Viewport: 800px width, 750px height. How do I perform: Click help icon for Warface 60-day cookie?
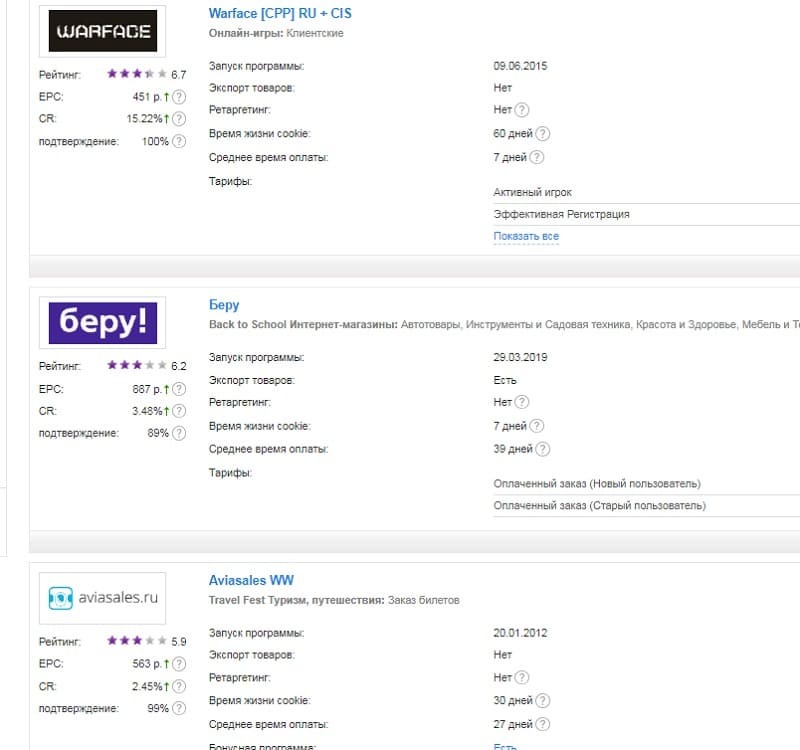click(544, 133)
